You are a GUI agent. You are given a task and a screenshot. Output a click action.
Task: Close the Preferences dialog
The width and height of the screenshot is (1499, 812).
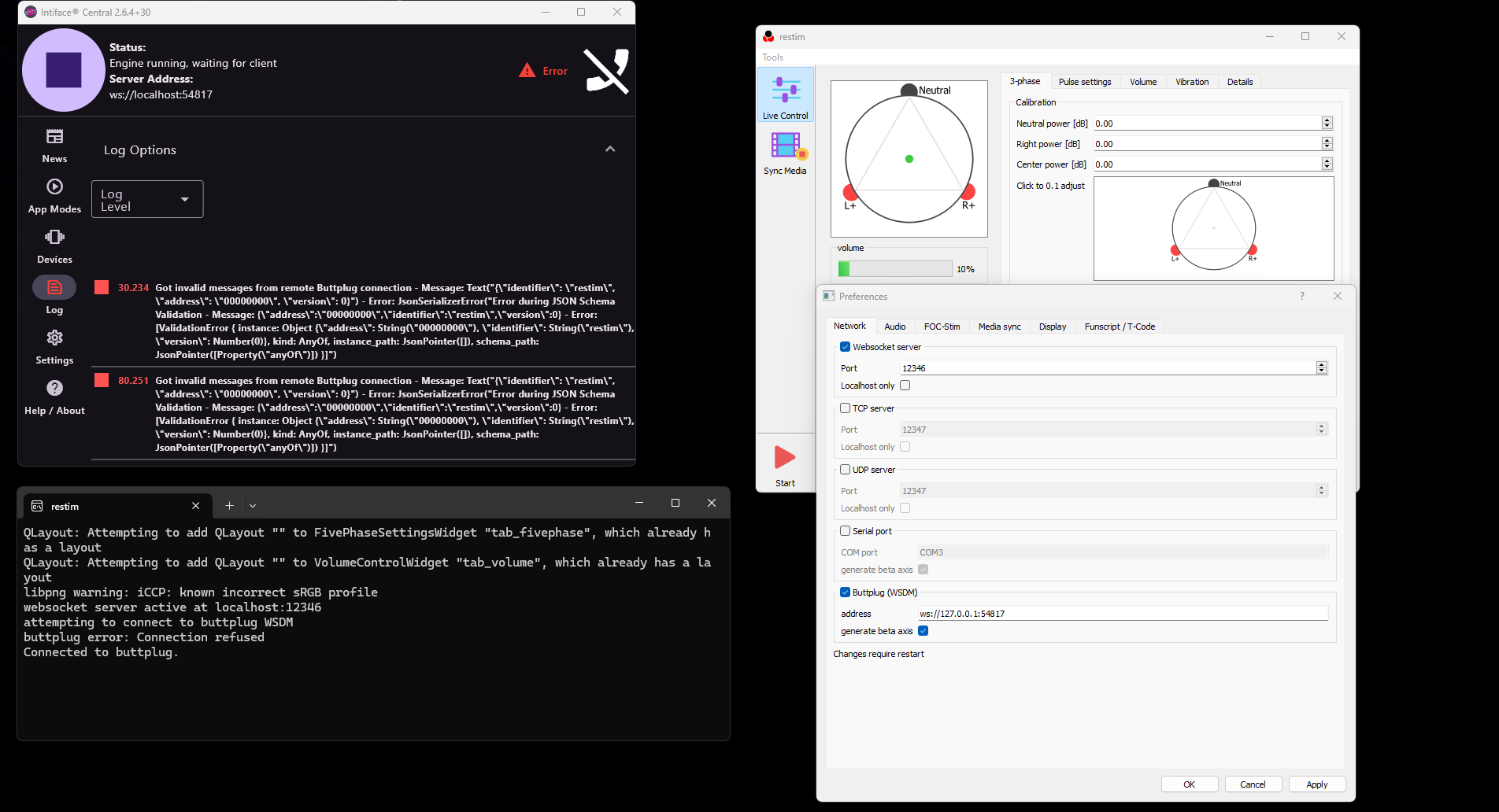(x=1338, y=296)
